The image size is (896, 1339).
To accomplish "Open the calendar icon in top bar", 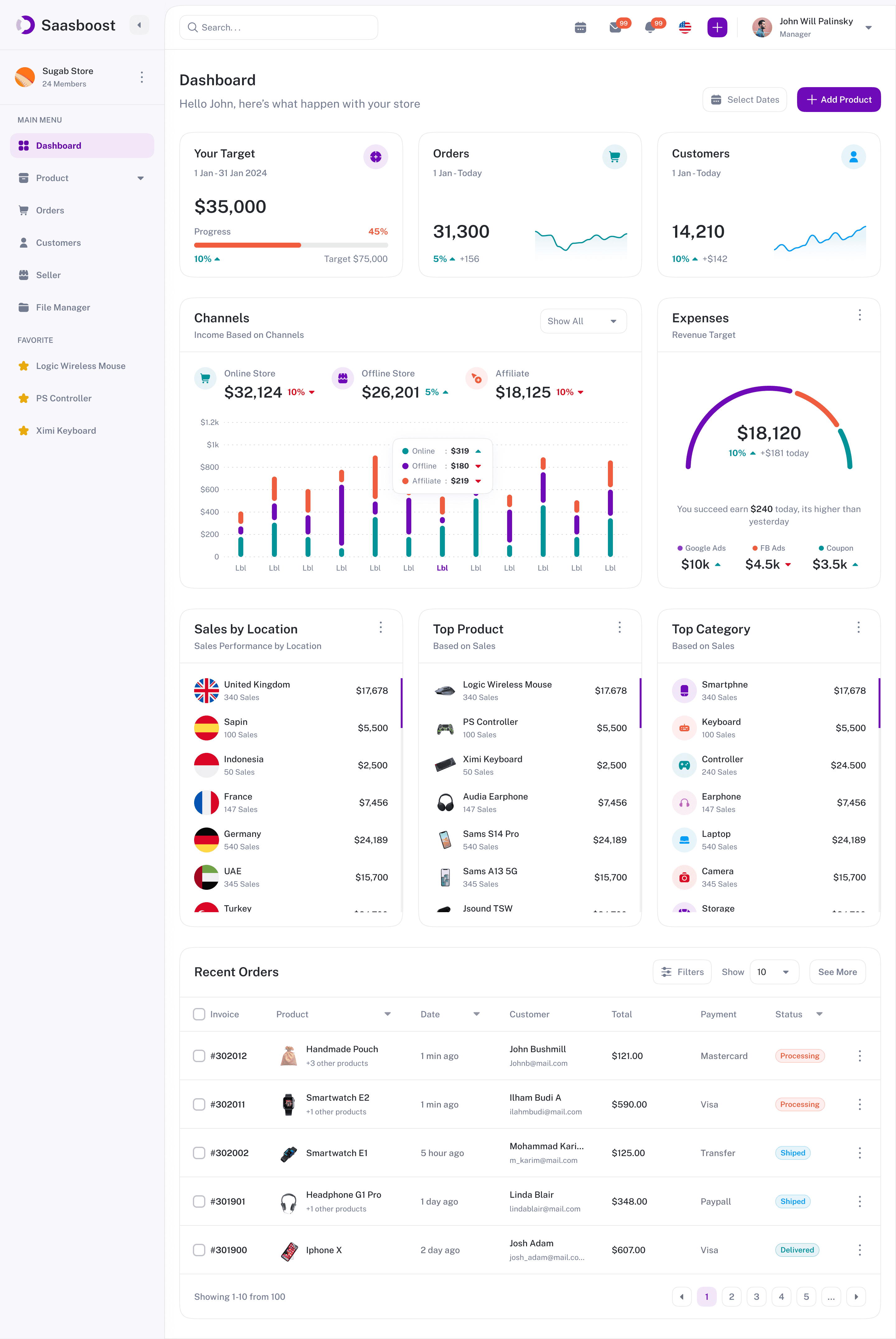I will tap(580, 27).
